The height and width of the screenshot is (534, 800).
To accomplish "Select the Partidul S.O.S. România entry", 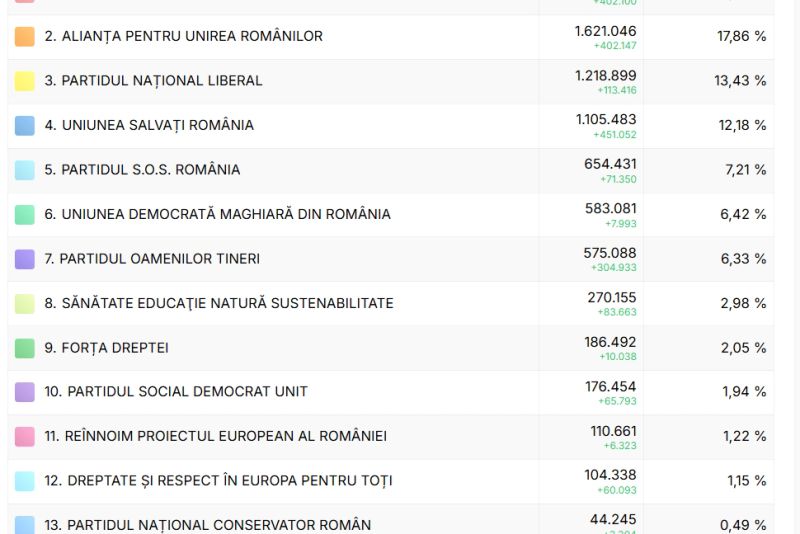I will pyautogui.click(x=142, y=170).
